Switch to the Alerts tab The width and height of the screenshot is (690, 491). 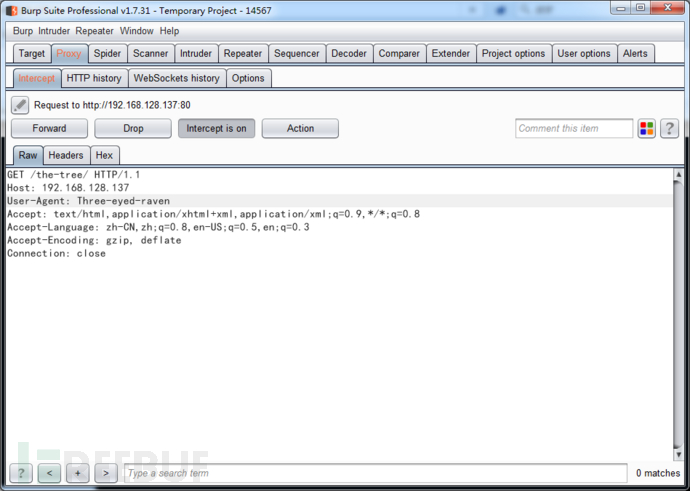coord(635,54)
